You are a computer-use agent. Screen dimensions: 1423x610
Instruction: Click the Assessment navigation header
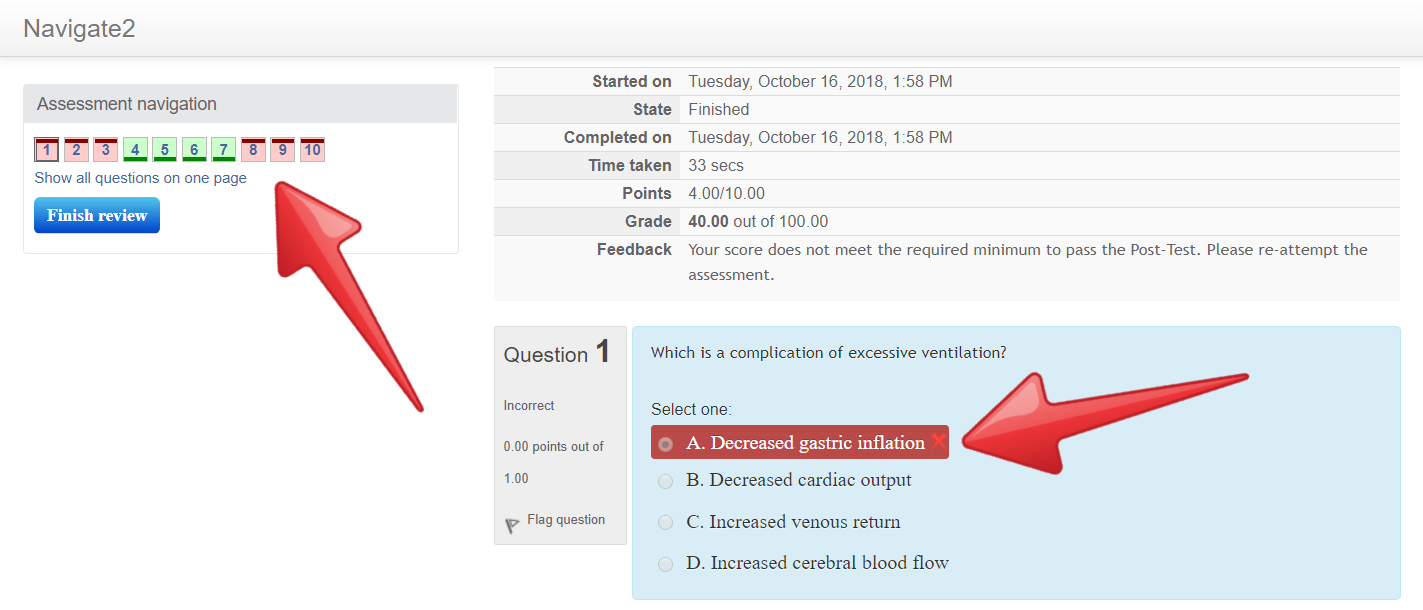coord(126,103)
